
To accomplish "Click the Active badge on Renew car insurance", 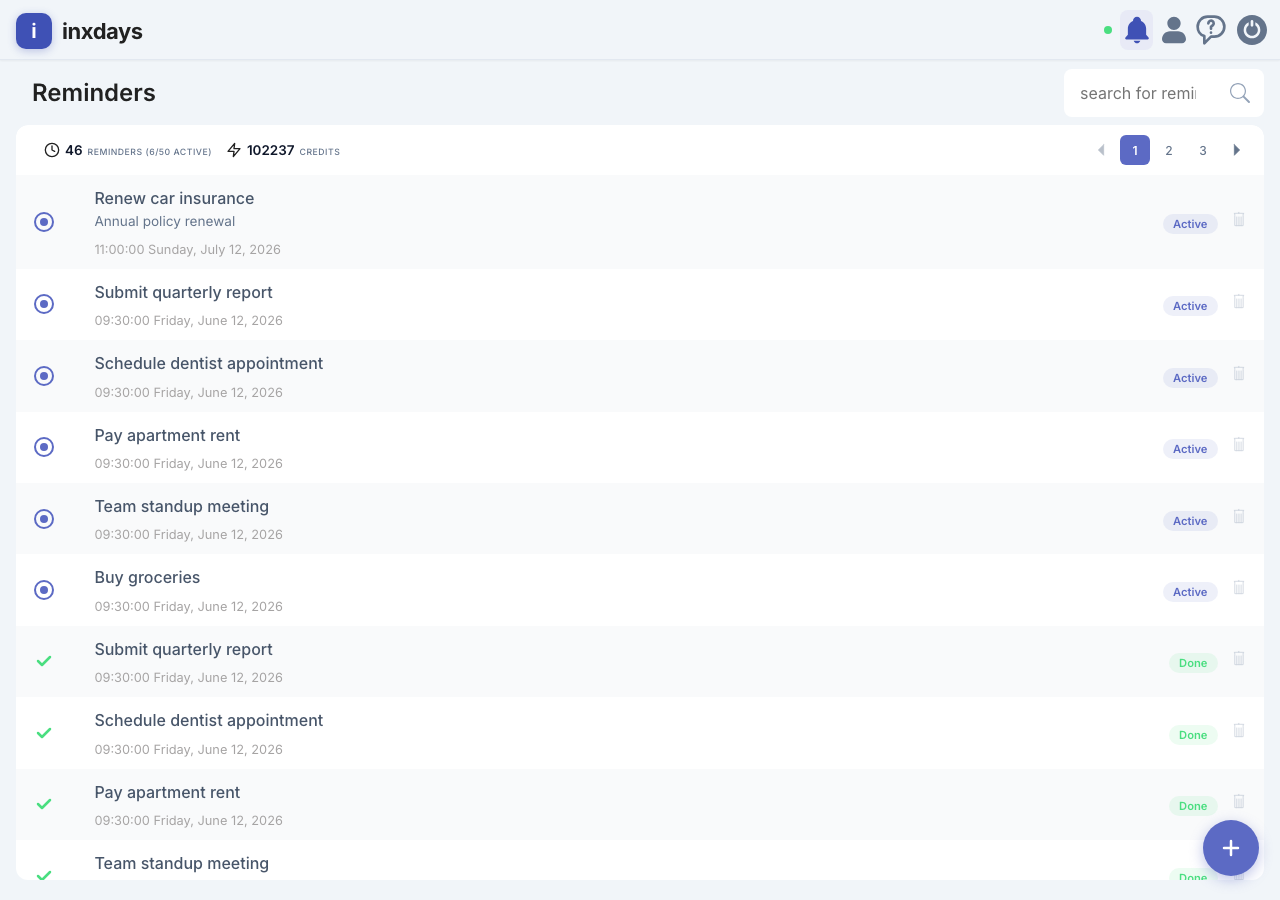I will click(1190, 224).
